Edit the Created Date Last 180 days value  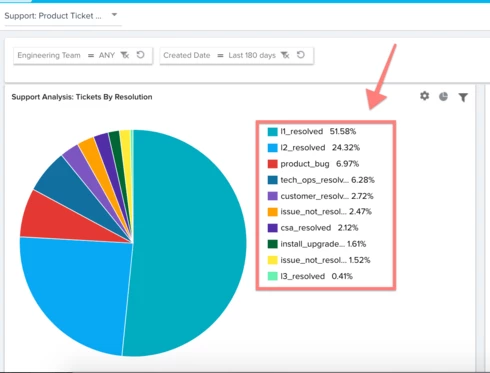tap(252, 55)
